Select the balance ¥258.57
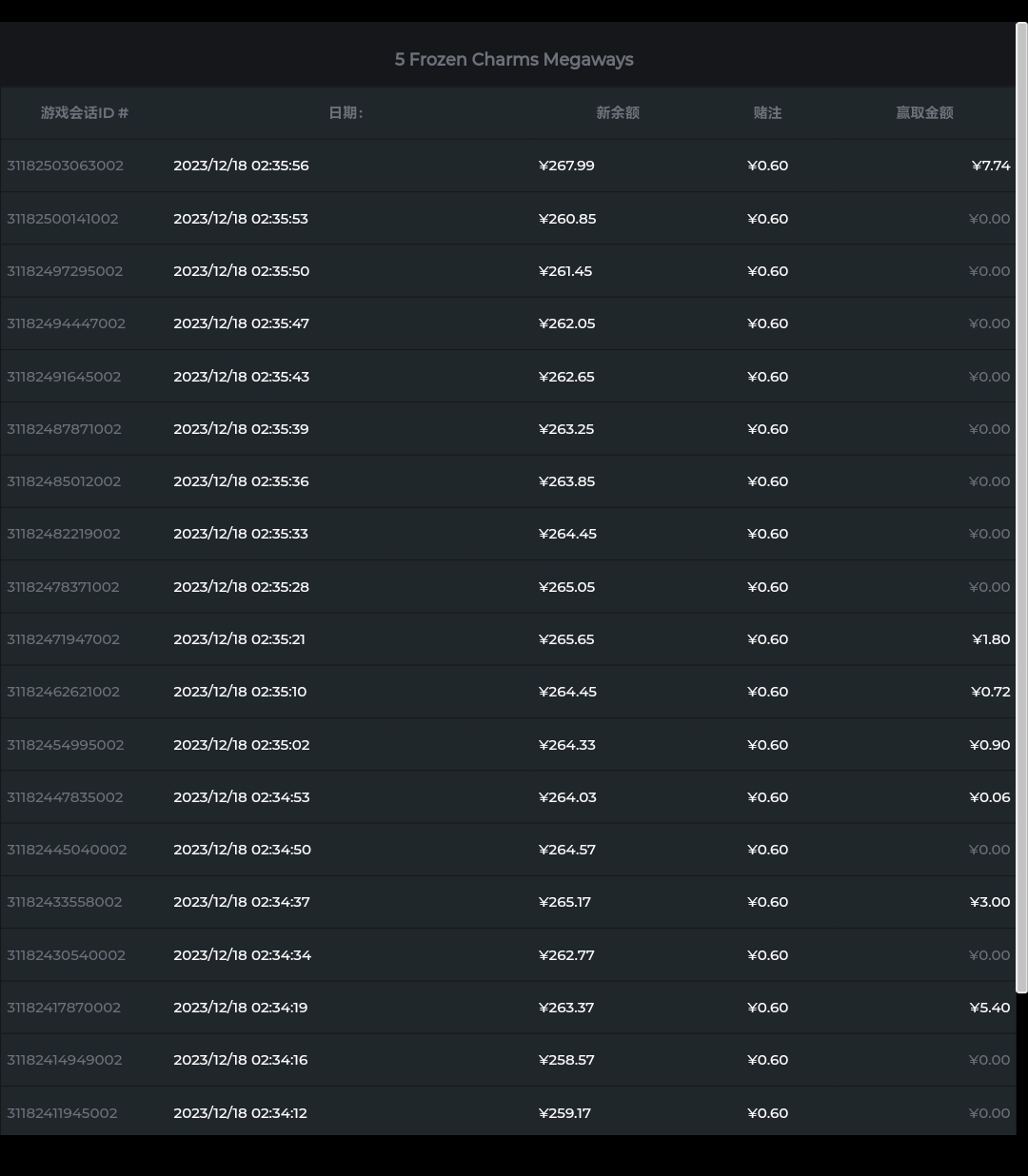Viewport: 1028px width, 1176px height. click(566, 1060)
